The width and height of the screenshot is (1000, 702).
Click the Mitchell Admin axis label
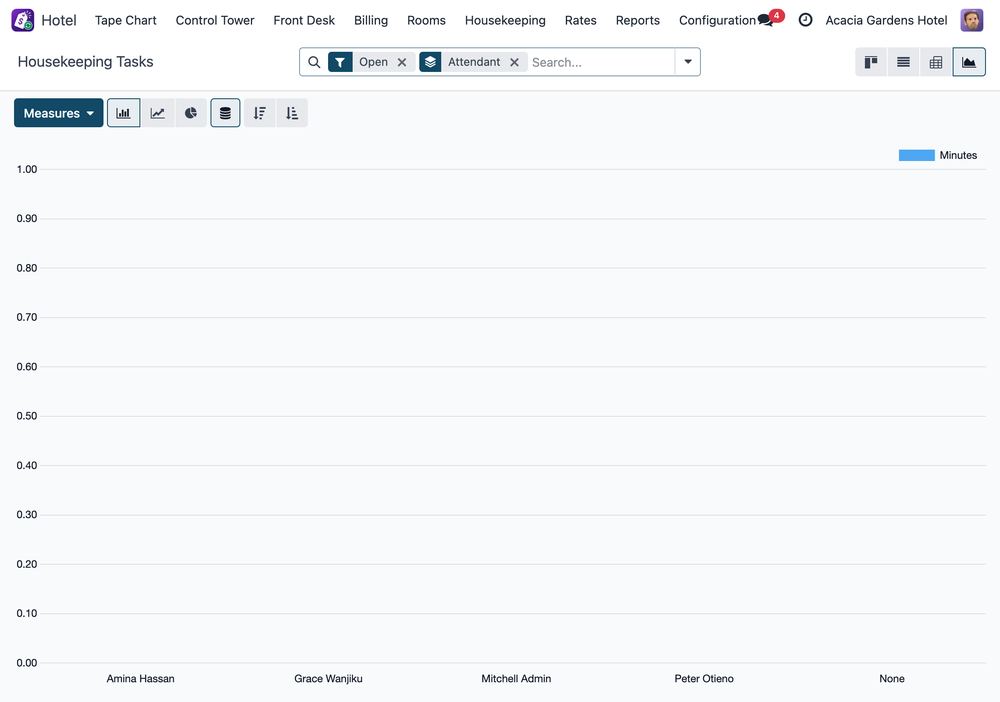tap(516, 678)
